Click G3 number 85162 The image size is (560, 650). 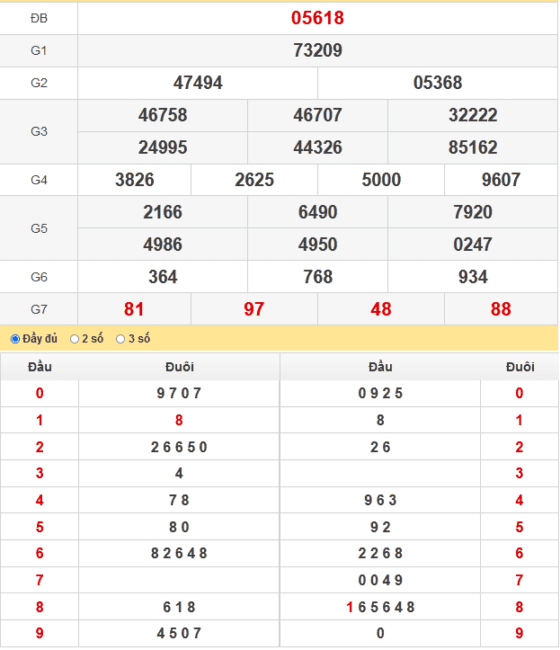473,147
